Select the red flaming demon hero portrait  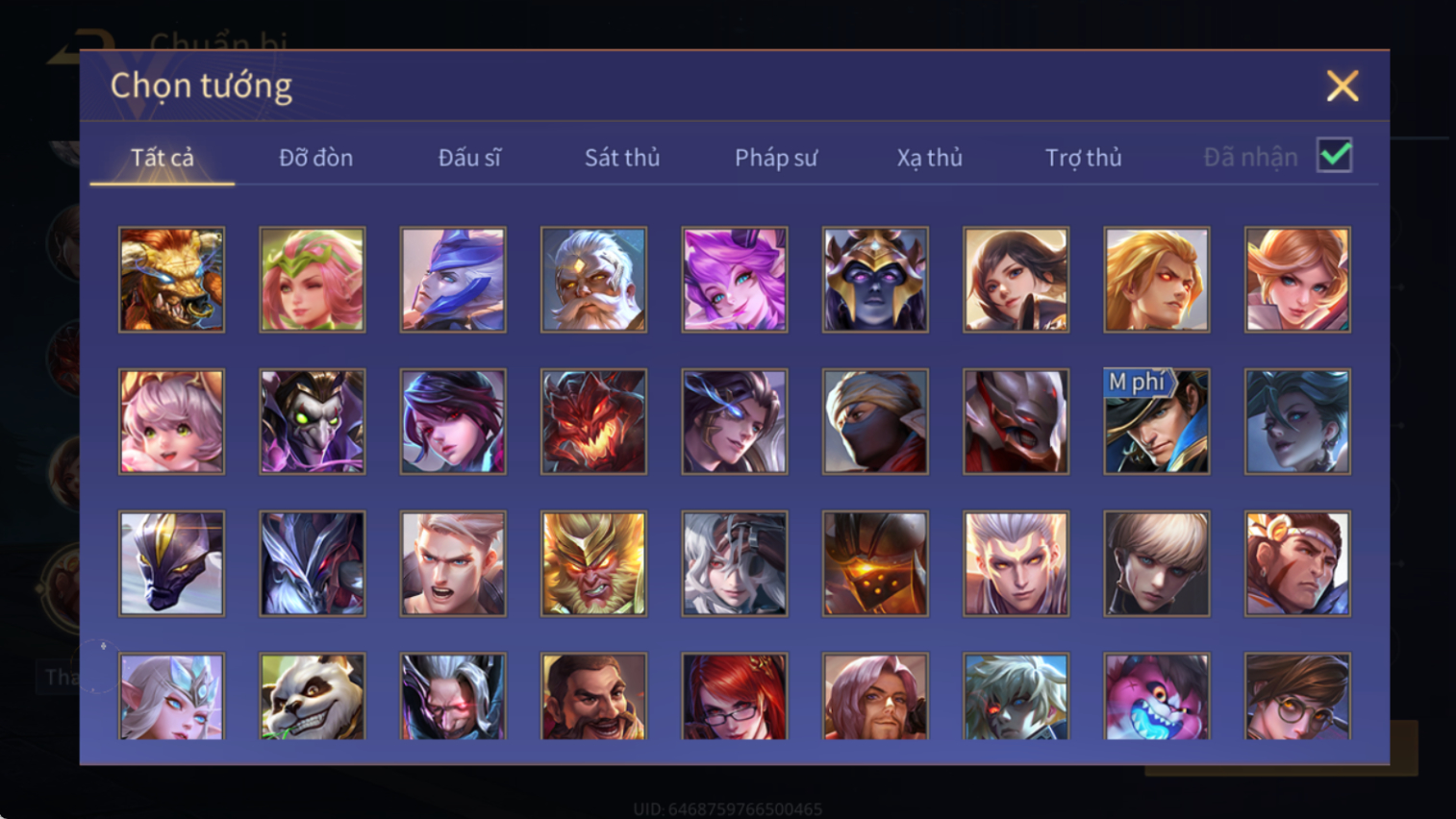point(593,422)
